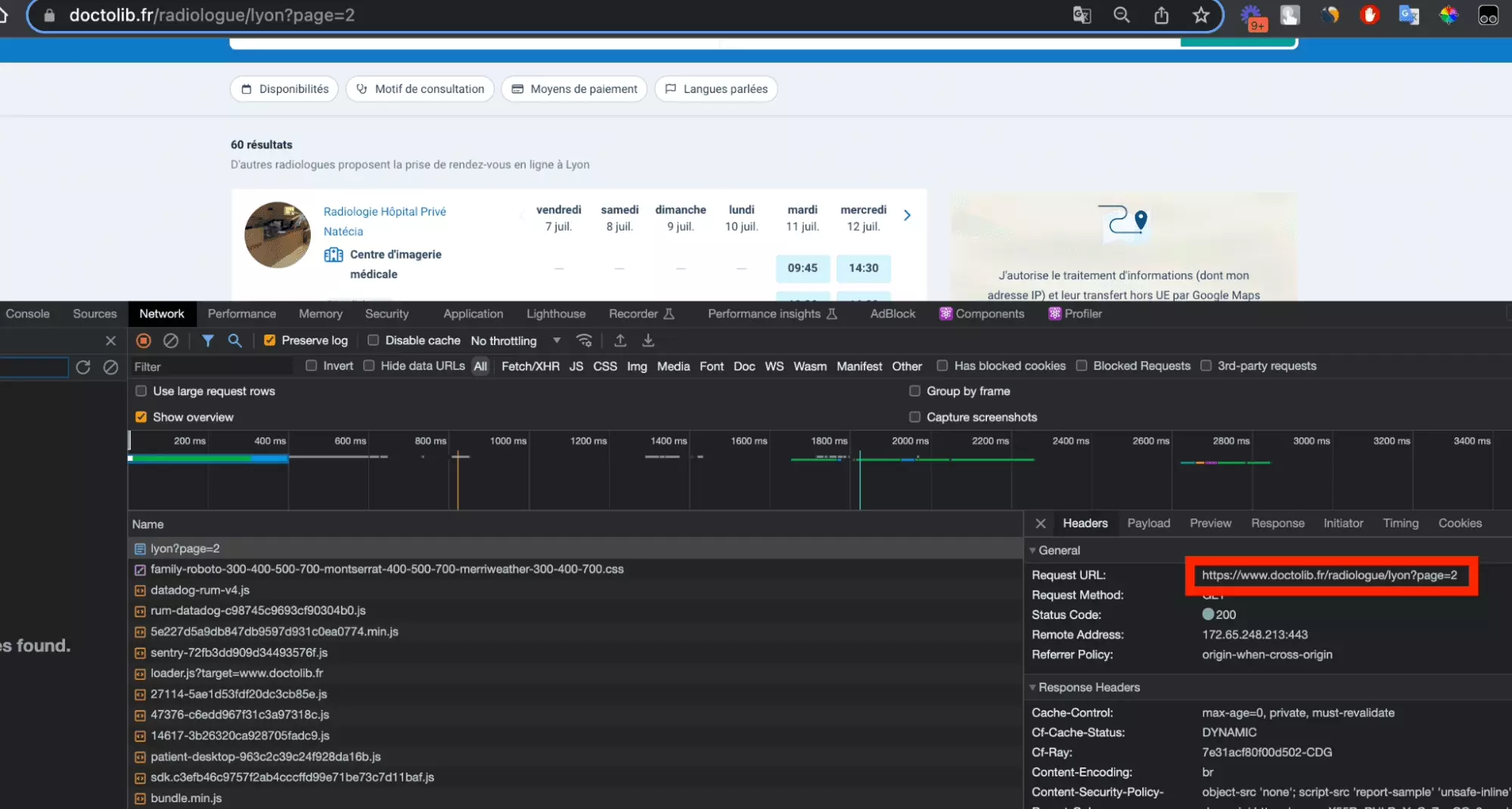
Task: Stop recording network log
Action: tap(143, 341)
